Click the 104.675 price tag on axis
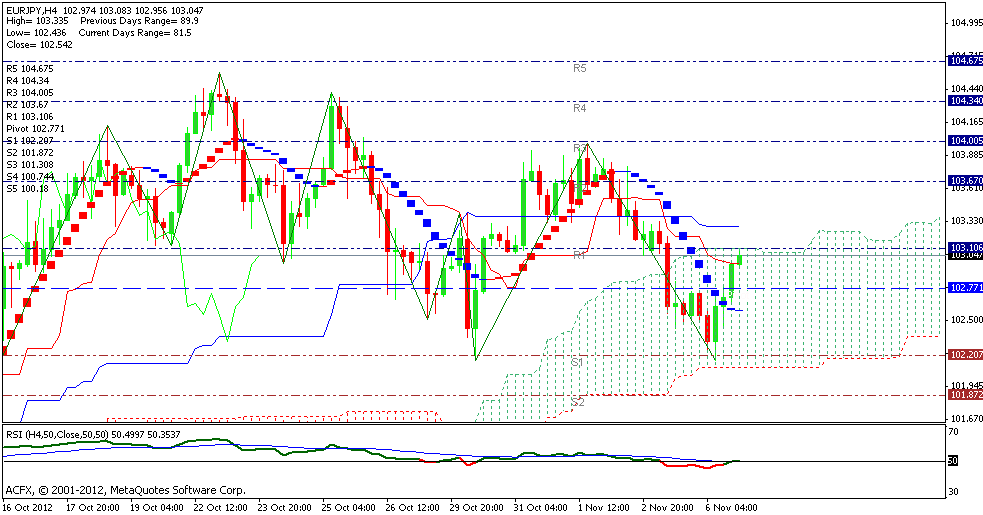The image size is (983, 515). point(964,61)
